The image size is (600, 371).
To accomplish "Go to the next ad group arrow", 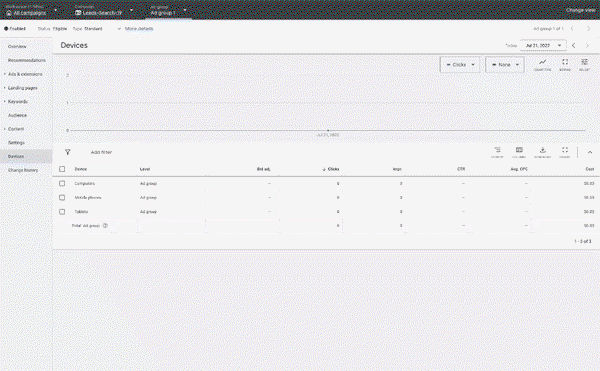I will 588,29.
